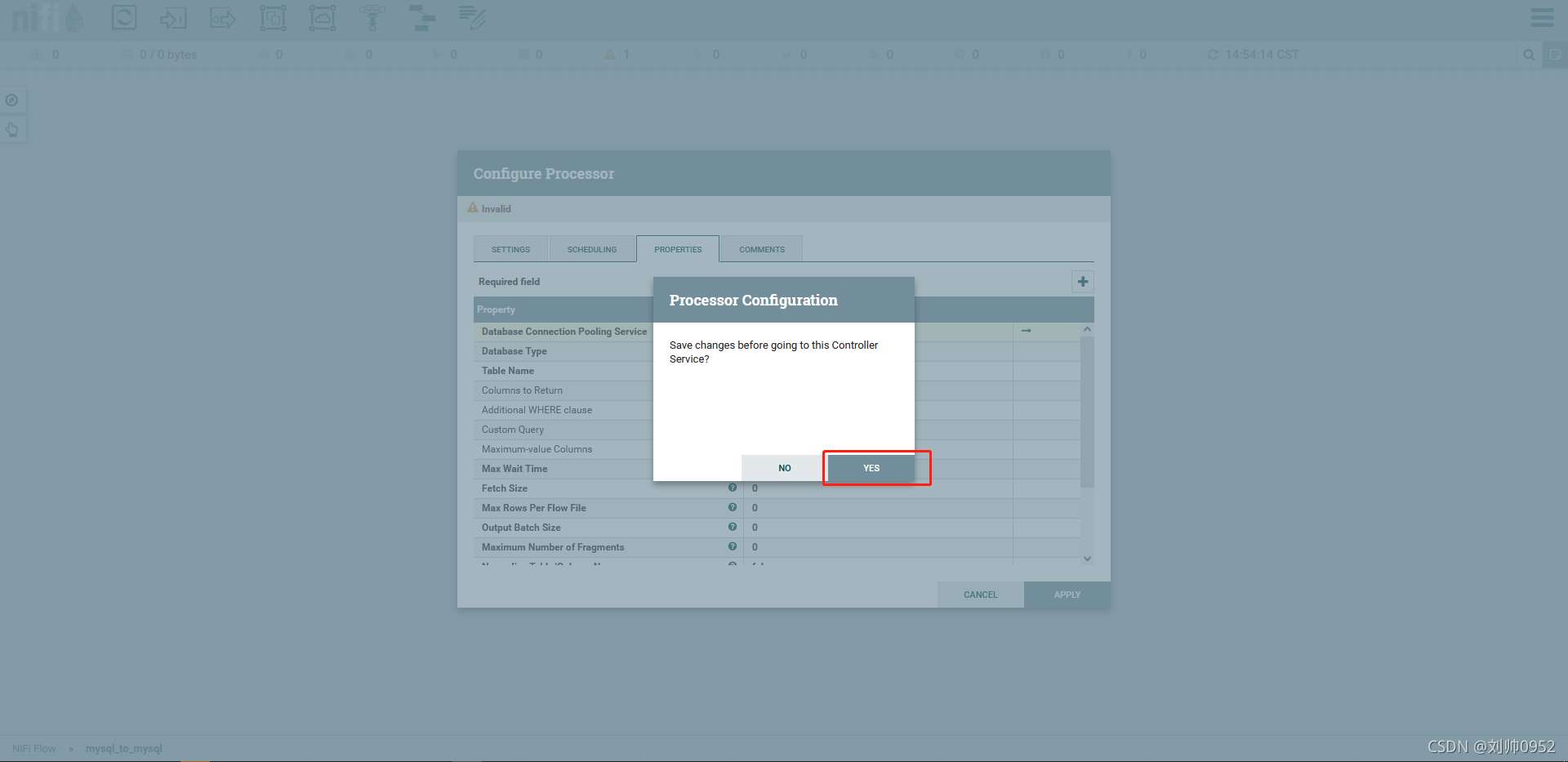This screenshot has width=1568, height=762.
Task: Click the Fetch Size value 0
Action: 755,488
